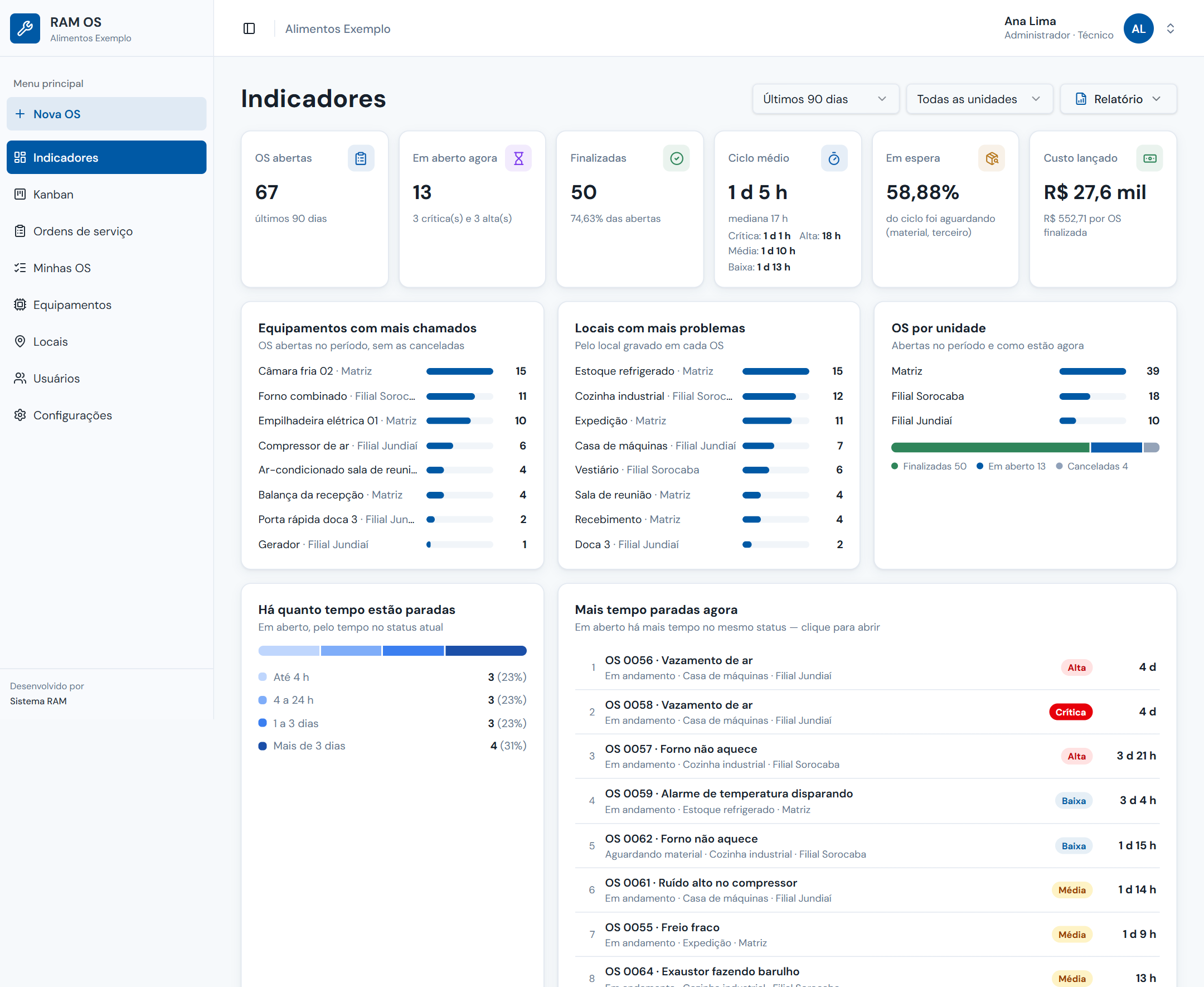Click the Mais de 3 dias legend row
Screen dimensions: 1204x987
click(392, 746)
